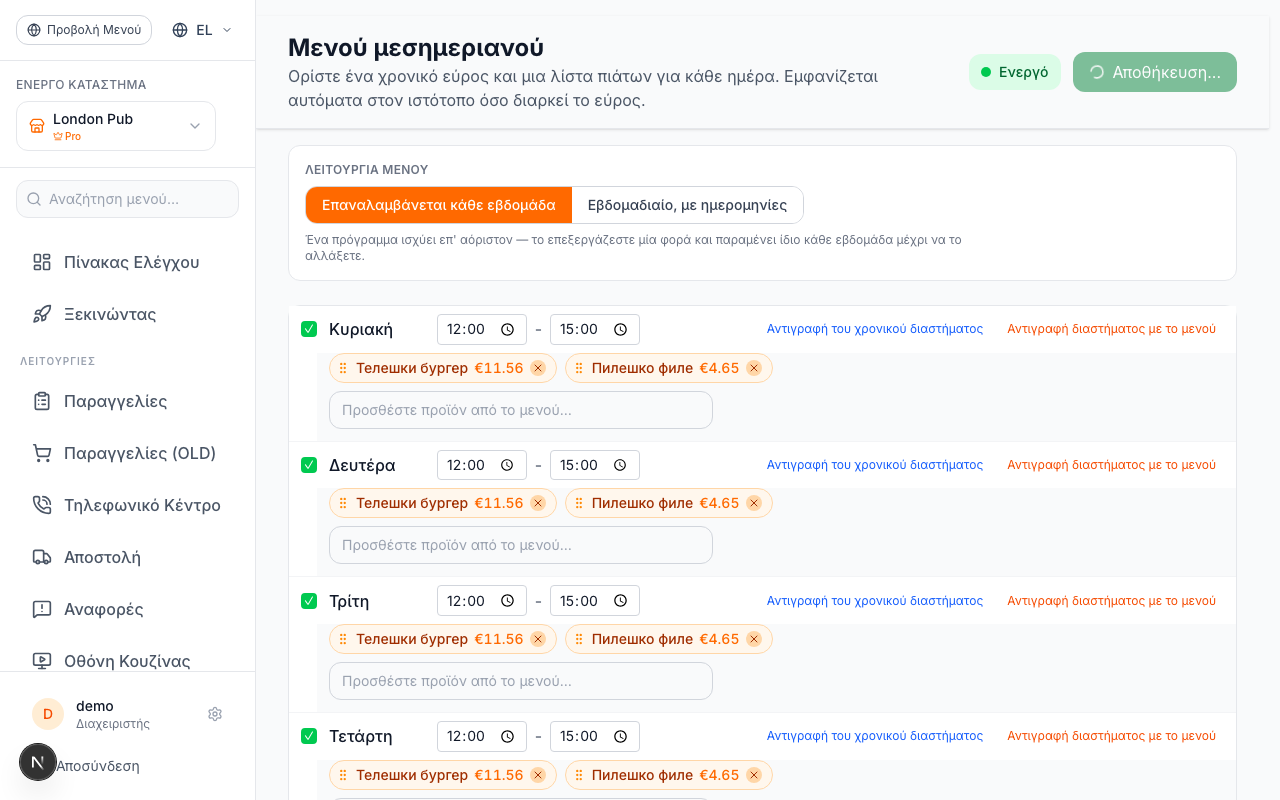Open Πίνακας Ελέγχου in sidebar
The height and width of the screenshot is (800, 1280).
(x=128, y=262)
